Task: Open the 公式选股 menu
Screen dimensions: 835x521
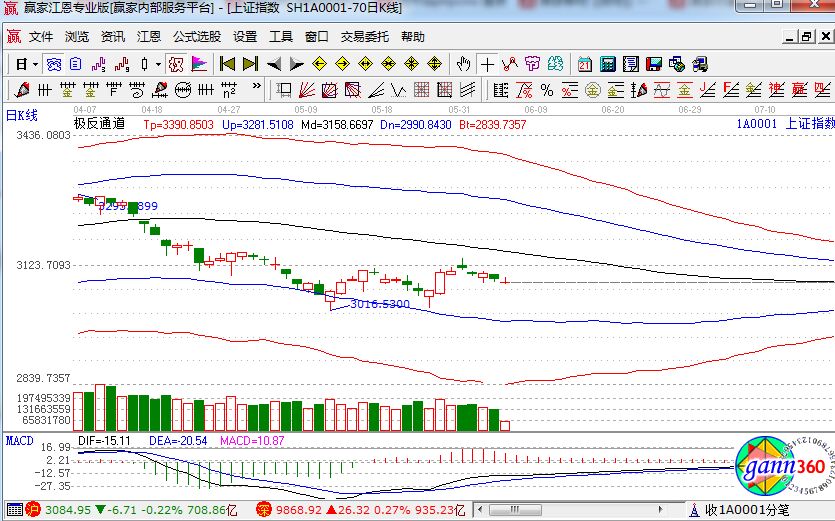Action: point(197,37)
